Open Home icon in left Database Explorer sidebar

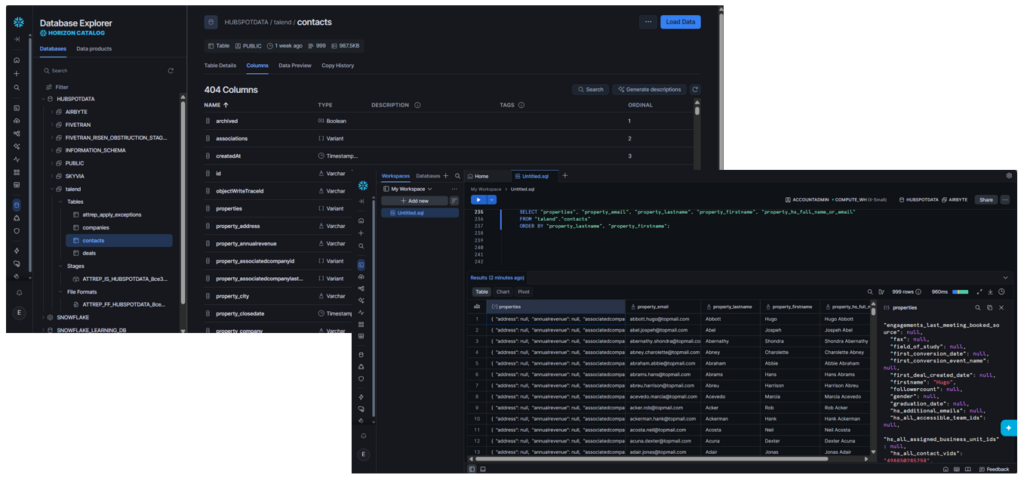click(x=17, y=60)
